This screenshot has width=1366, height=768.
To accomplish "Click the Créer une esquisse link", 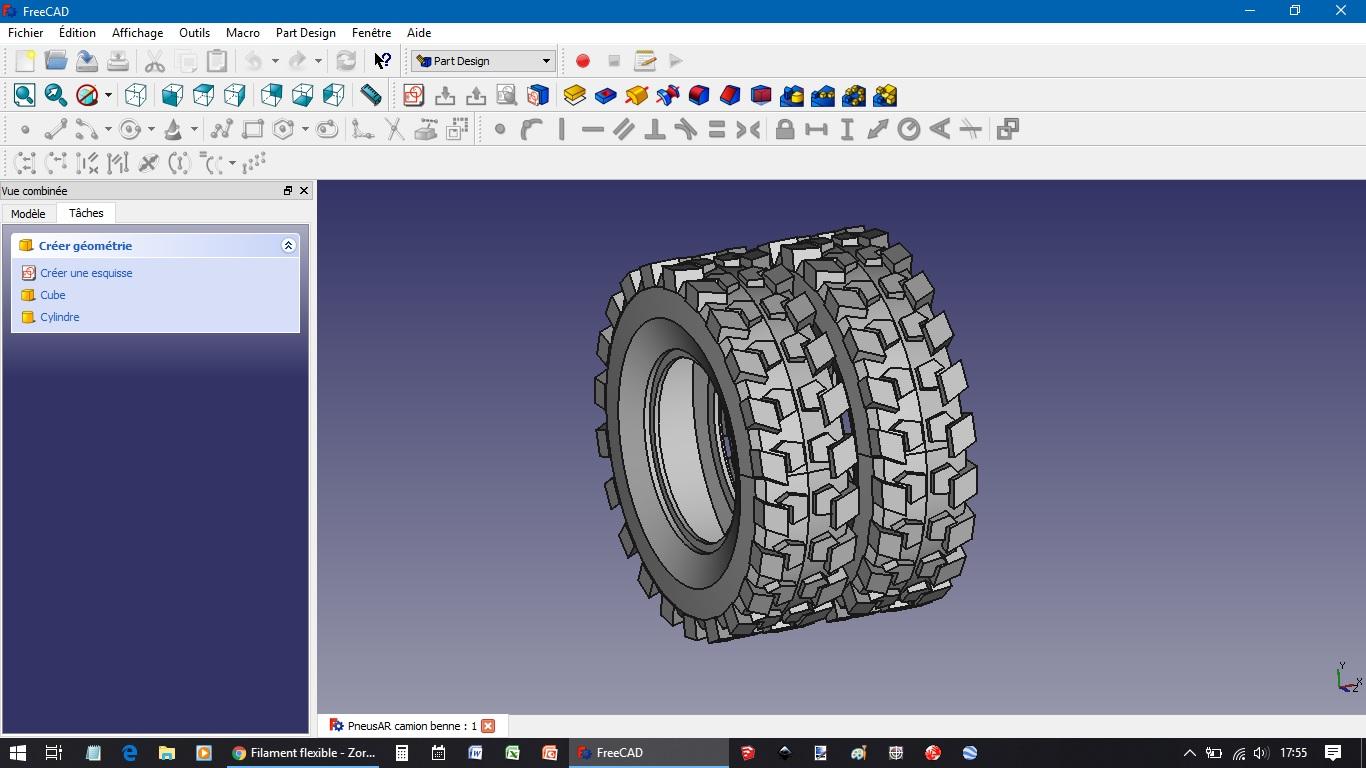I will [86, 273].
